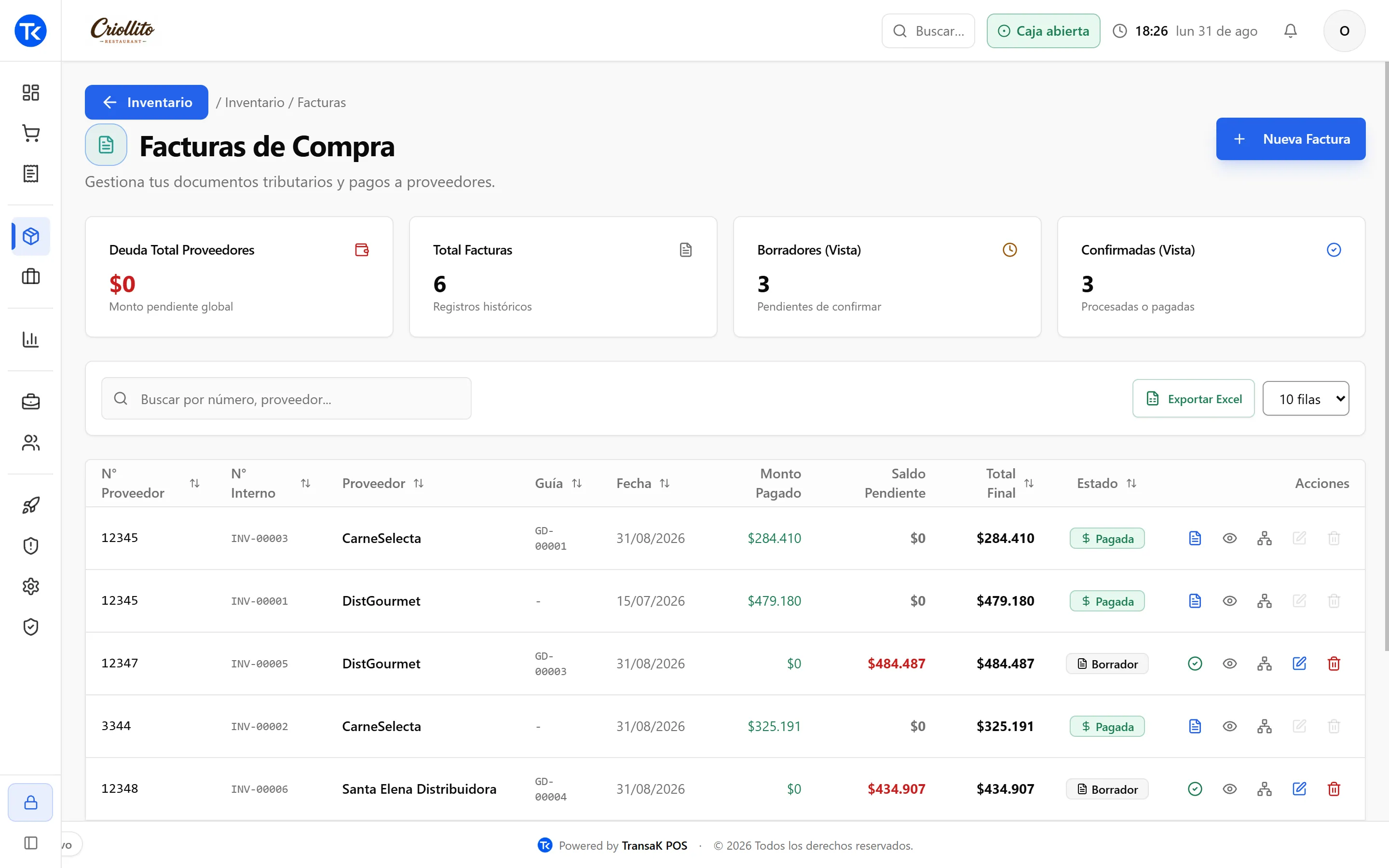Go back with the Inventario button
Image resolution: width=1389 pixels, height=868 pixels.
[146, 102]
